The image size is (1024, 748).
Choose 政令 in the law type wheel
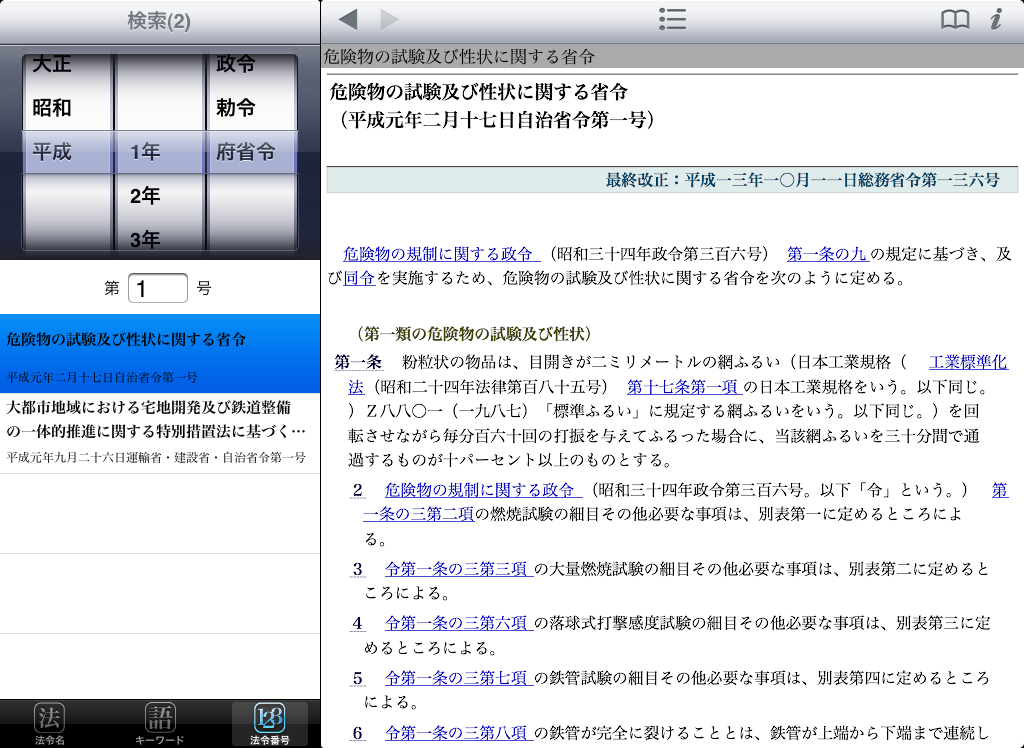236,65
